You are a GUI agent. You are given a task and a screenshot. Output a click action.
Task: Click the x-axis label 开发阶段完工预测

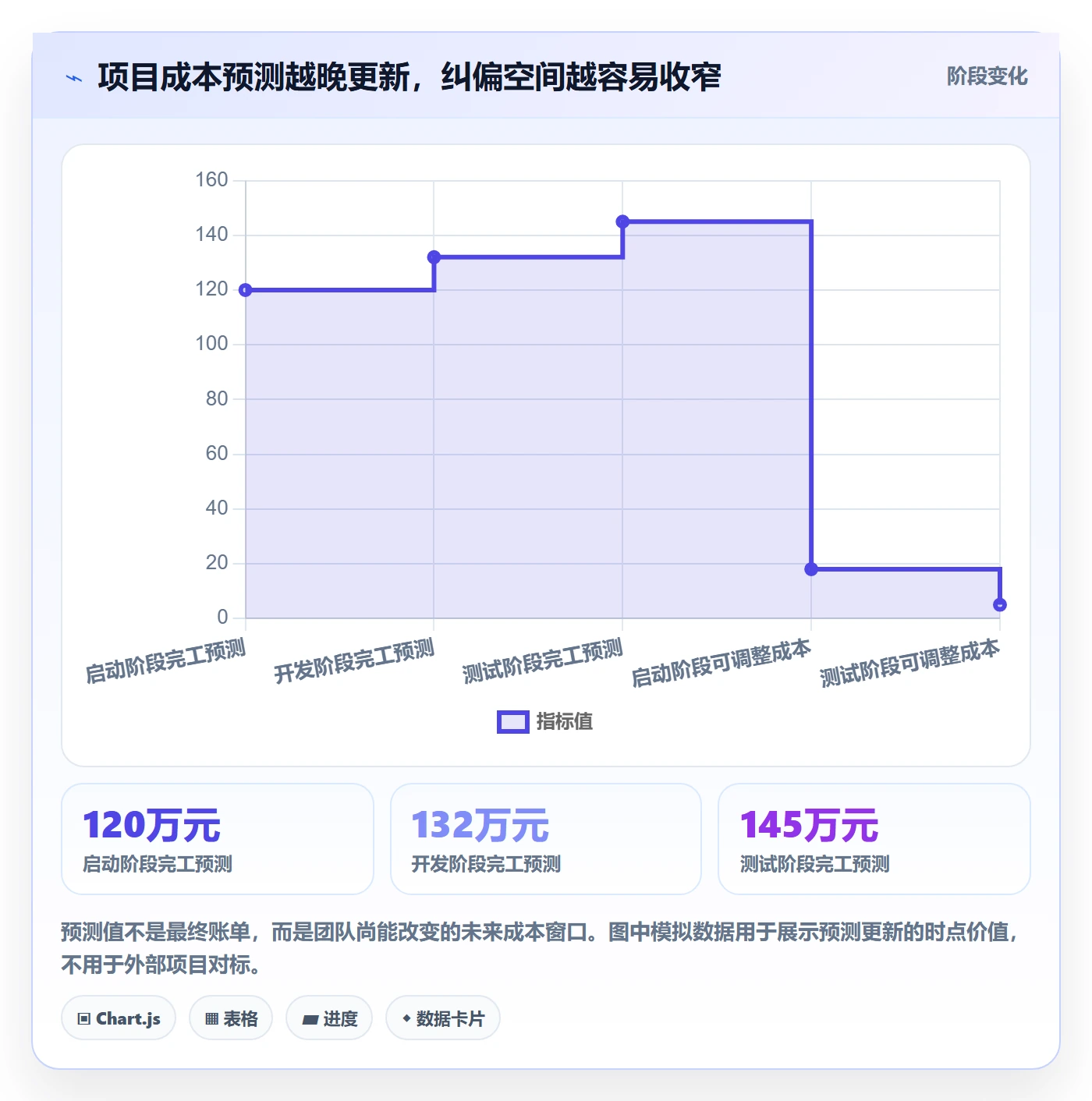[x=354, y=660]
